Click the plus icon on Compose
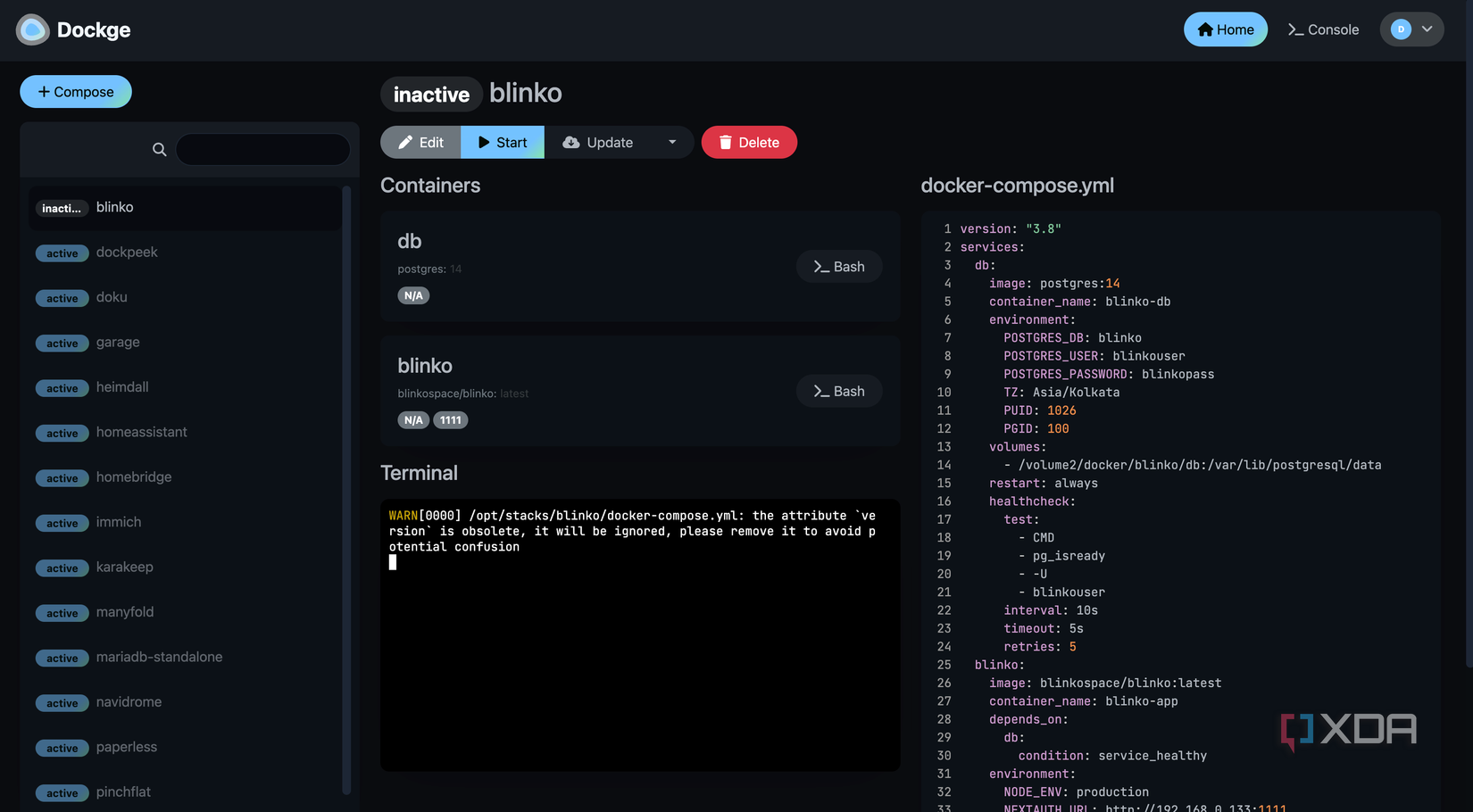This screenshot has width=1473, height=812. pos(43,91)
